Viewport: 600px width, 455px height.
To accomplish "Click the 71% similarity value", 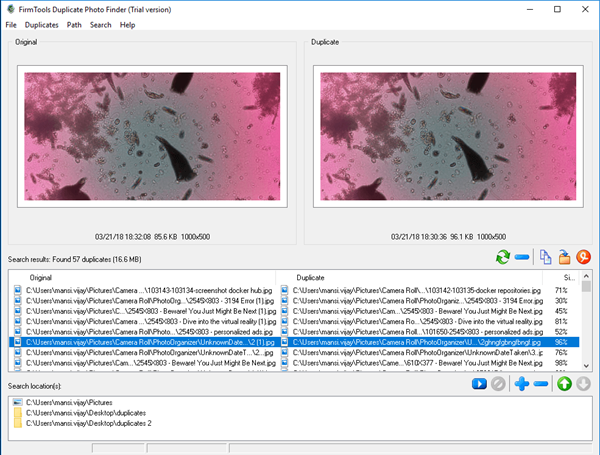I will click(561, 290).
